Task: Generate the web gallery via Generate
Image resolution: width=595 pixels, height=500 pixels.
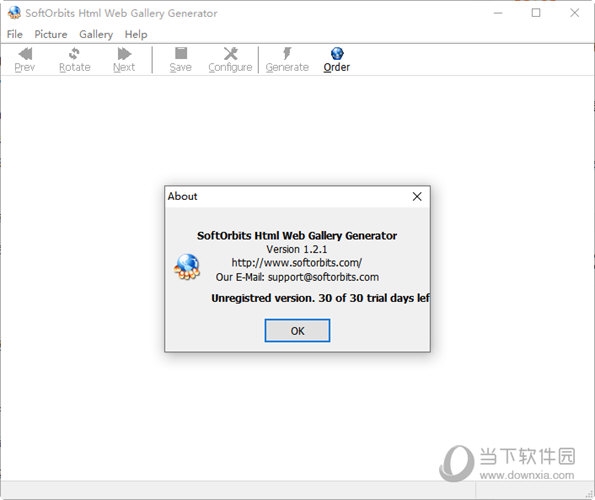Action: [287, 60]
